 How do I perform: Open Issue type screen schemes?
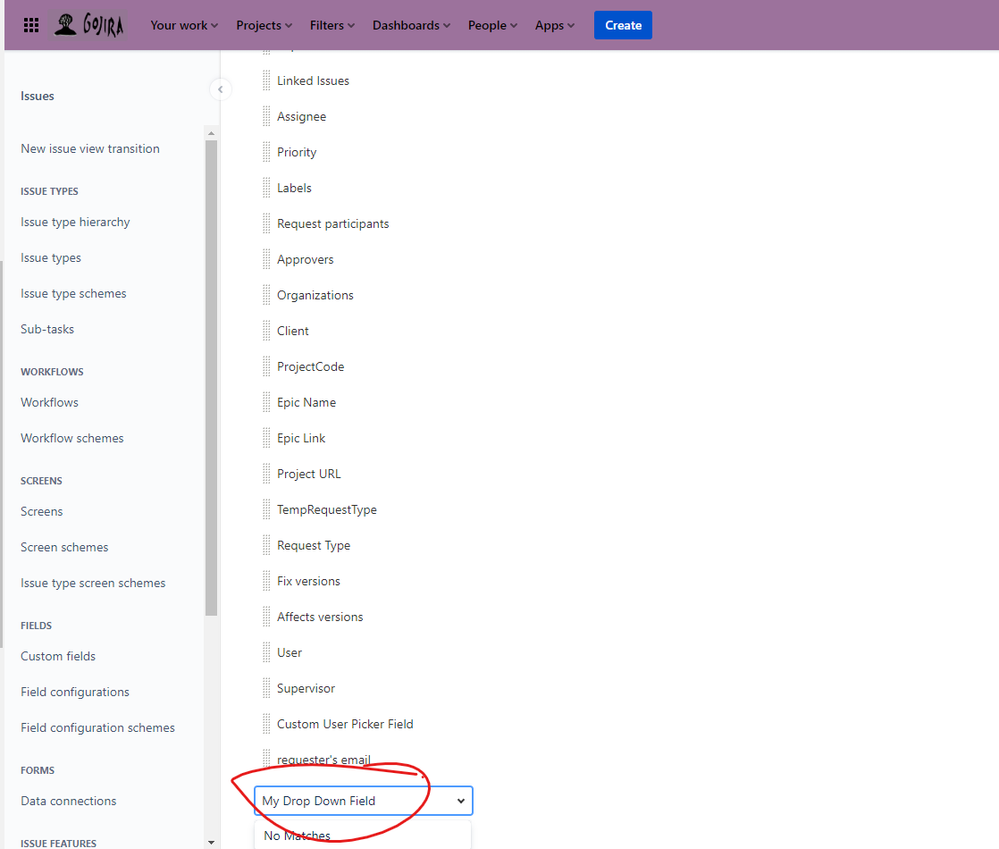point(93,583)
